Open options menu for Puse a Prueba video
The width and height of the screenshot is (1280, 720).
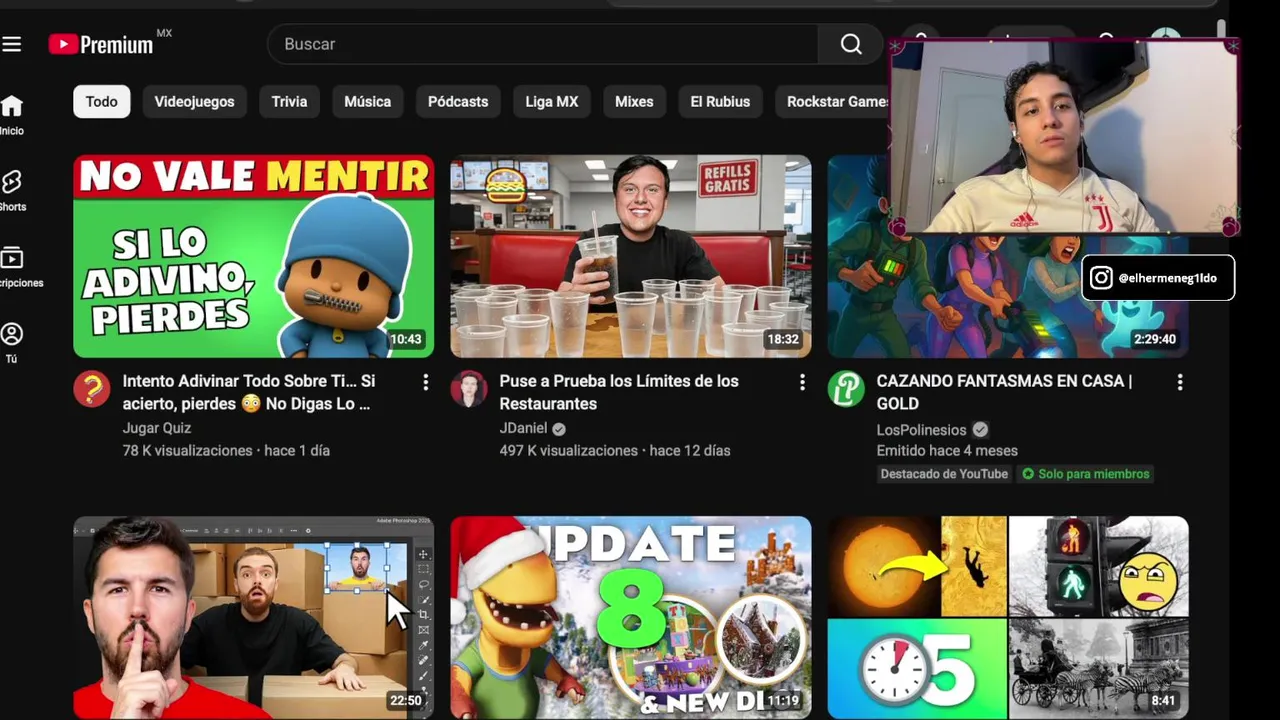tap(802, 382)
